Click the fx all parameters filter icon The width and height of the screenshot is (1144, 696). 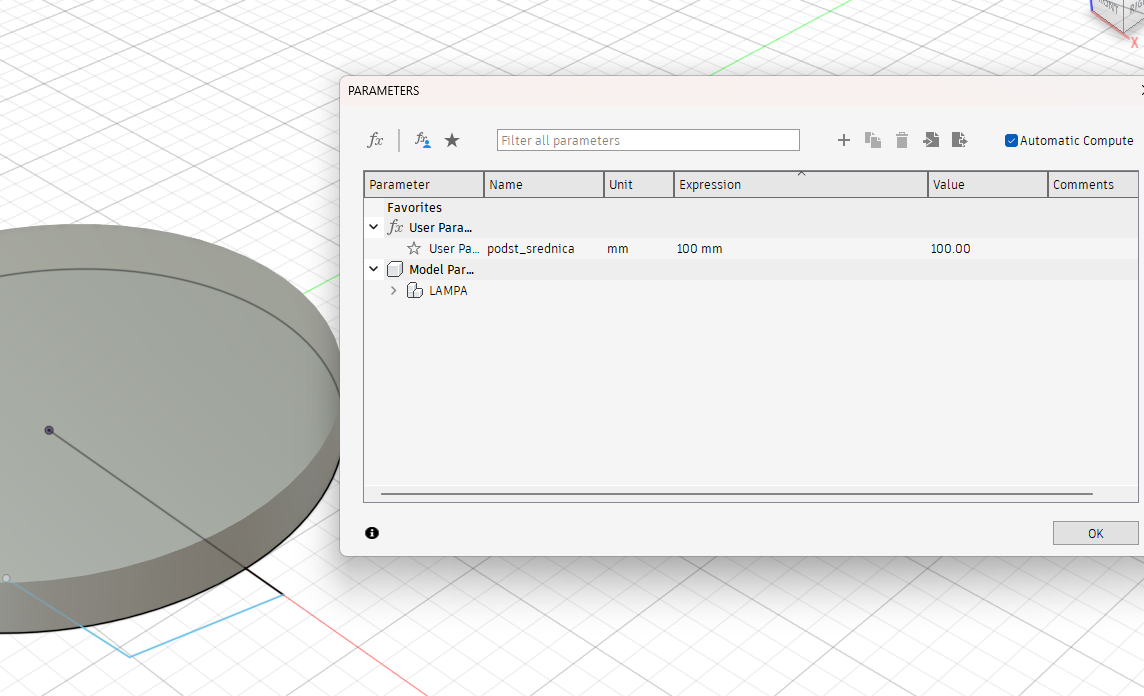(x=375, y=141)
